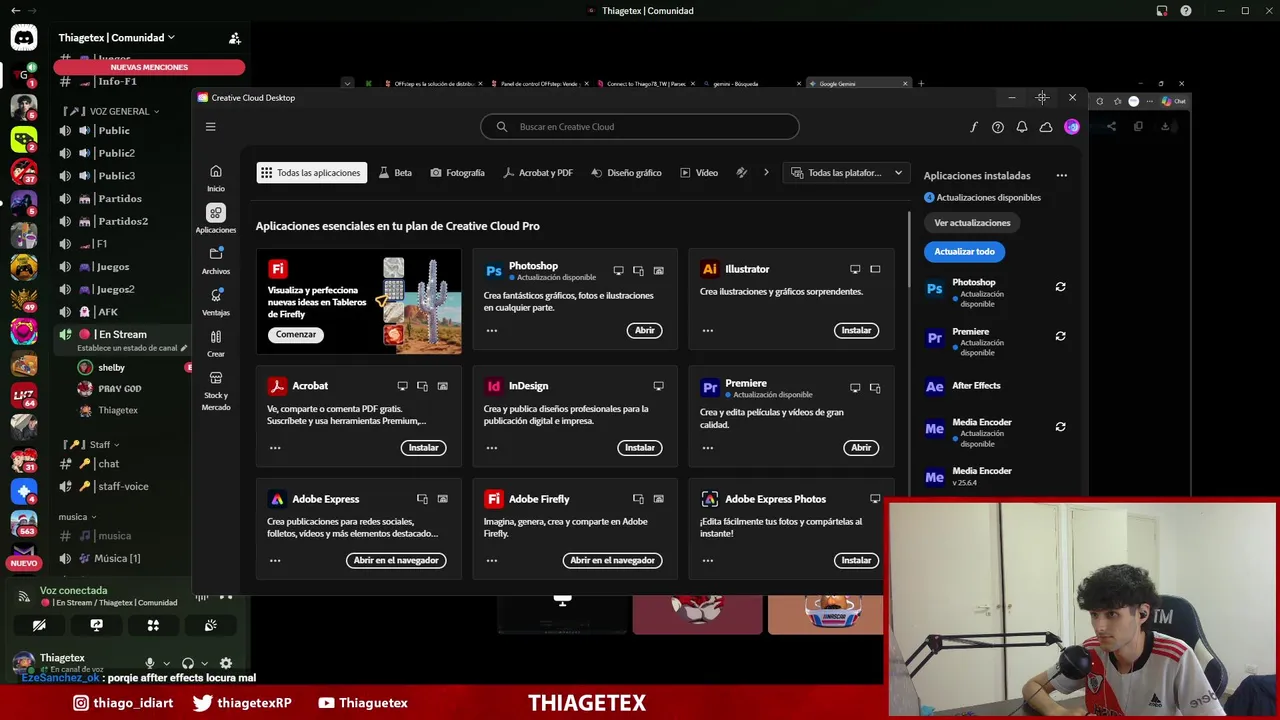Open Stock y Mercado in sidebar

(x=216, y=390)
